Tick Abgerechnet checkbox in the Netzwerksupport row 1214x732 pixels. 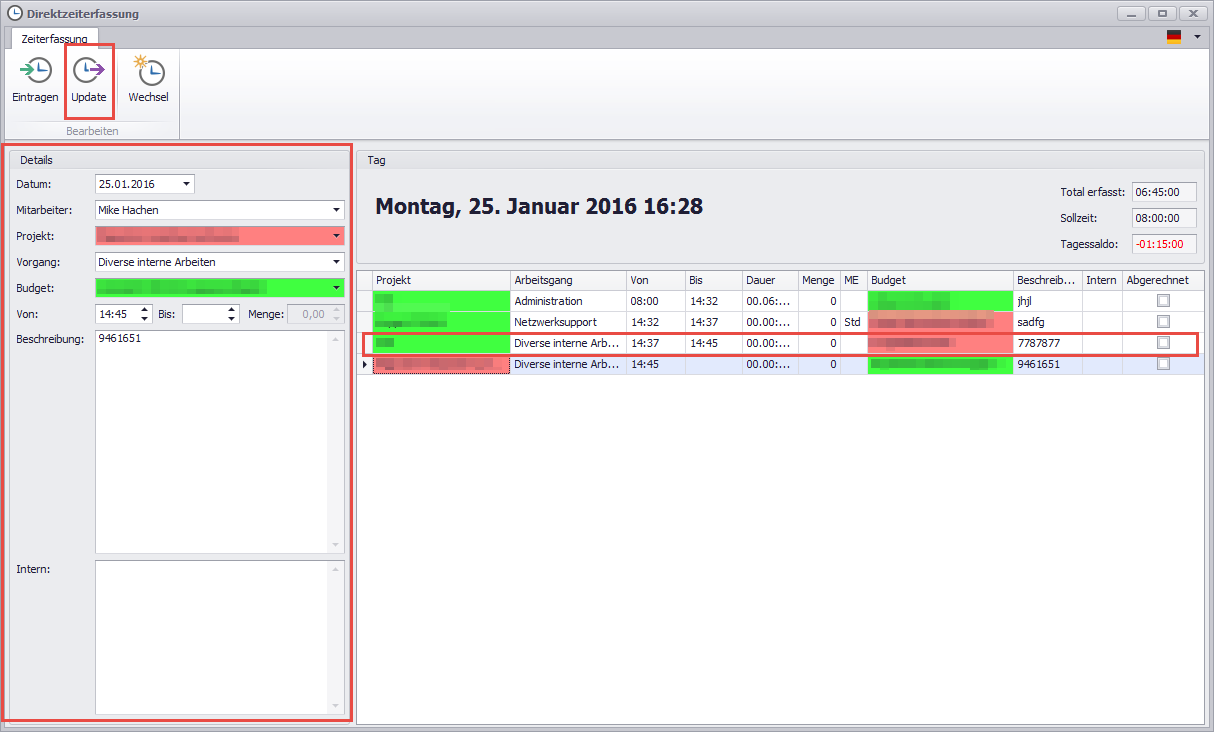[x=1162, y=322]
